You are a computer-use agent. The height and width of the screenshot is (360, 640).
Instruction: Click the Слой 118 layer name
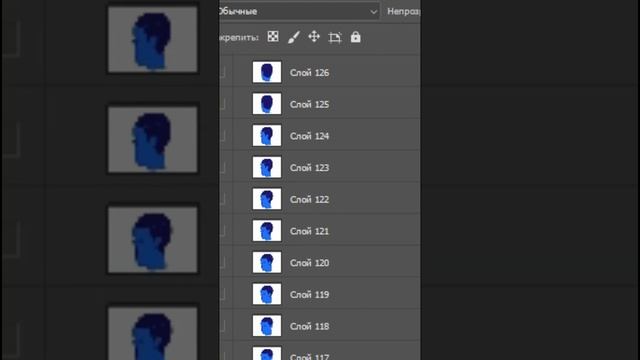tap(309, 326)
